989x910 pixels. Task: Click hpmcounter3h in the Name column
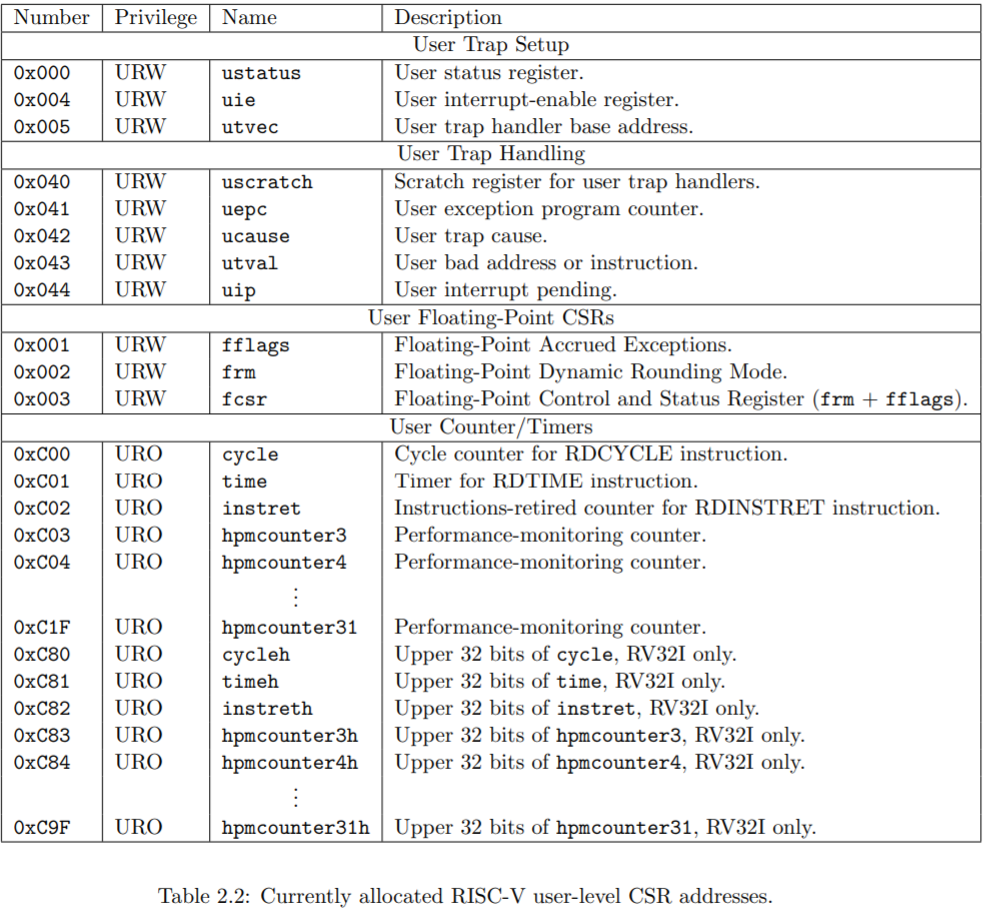[290, 737]
